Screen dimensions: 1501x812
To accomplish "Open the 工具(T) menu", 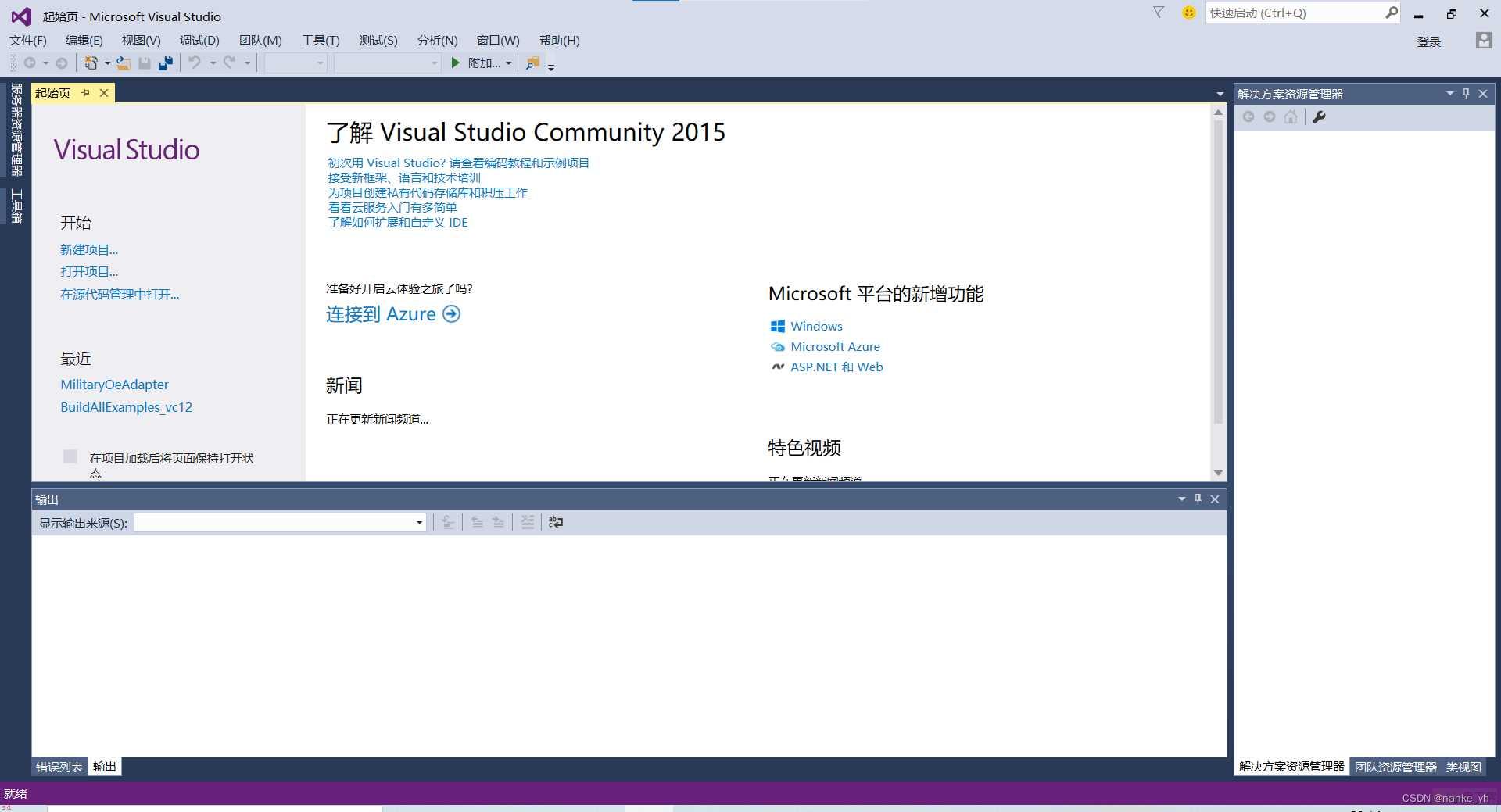I will [321, 40].
